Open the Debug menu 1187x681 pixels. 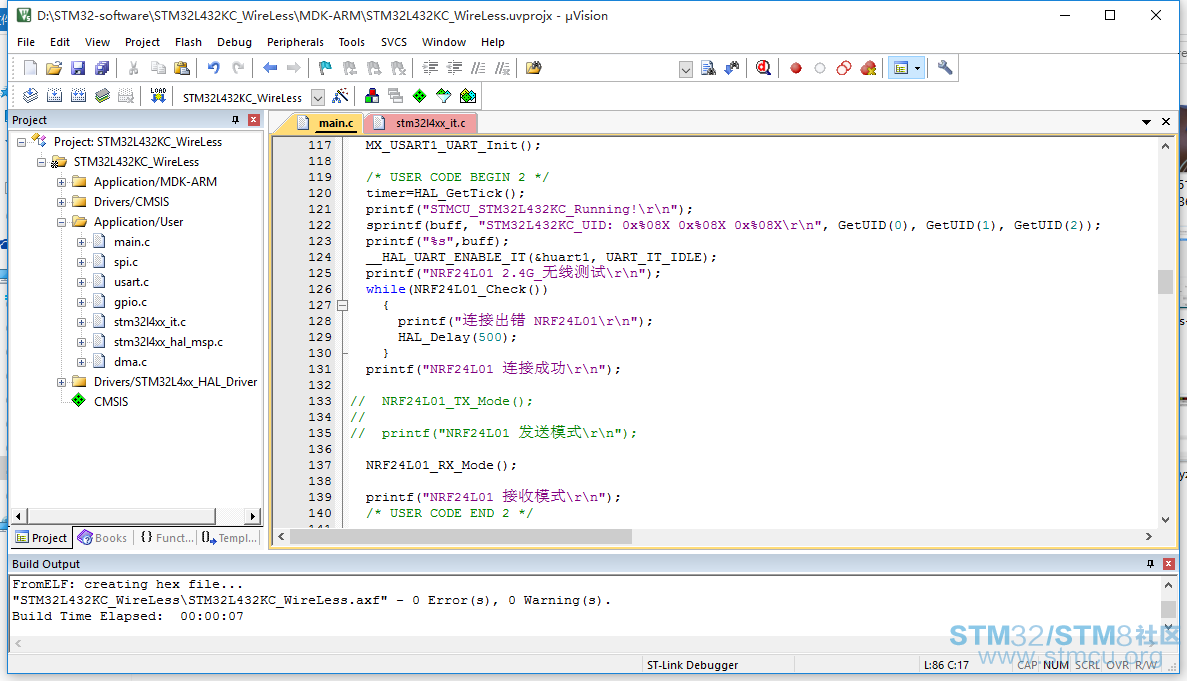click(x=235, y=42)
